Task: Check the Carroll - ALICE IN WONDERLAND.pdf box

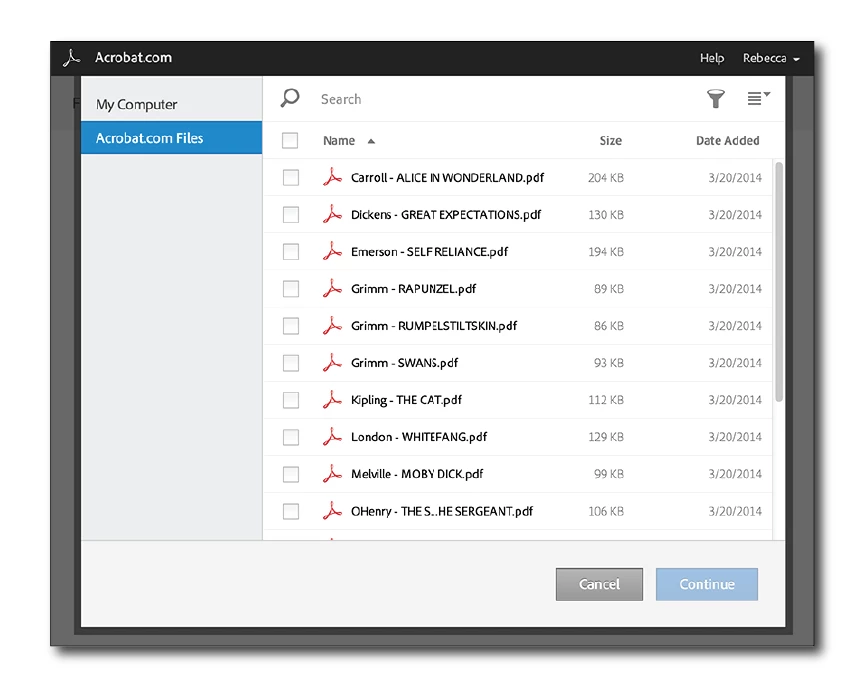Action: point(291,177)
